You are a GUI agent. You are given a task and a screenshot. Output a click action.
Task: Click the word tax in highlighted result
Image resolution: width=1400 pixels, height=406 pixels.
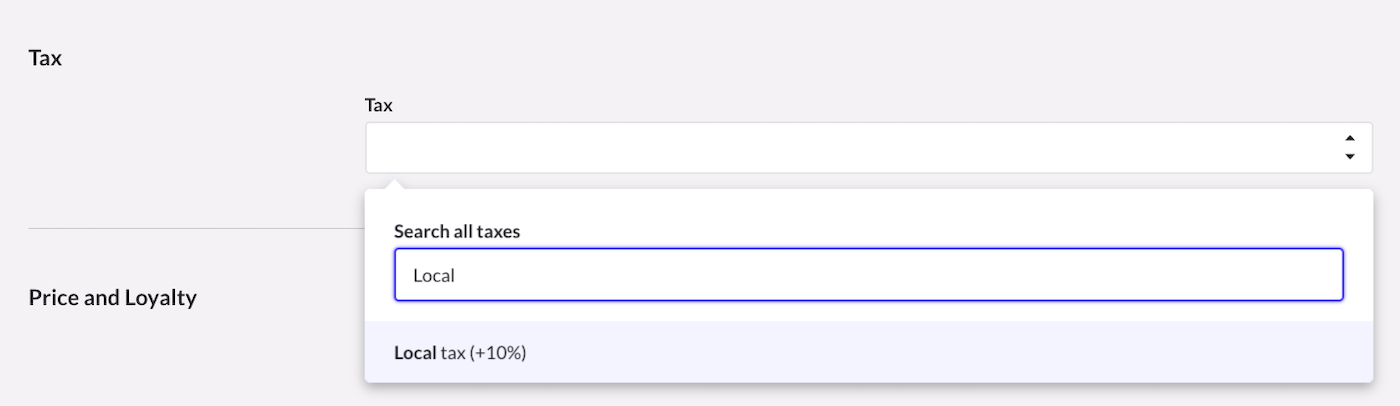453,353
